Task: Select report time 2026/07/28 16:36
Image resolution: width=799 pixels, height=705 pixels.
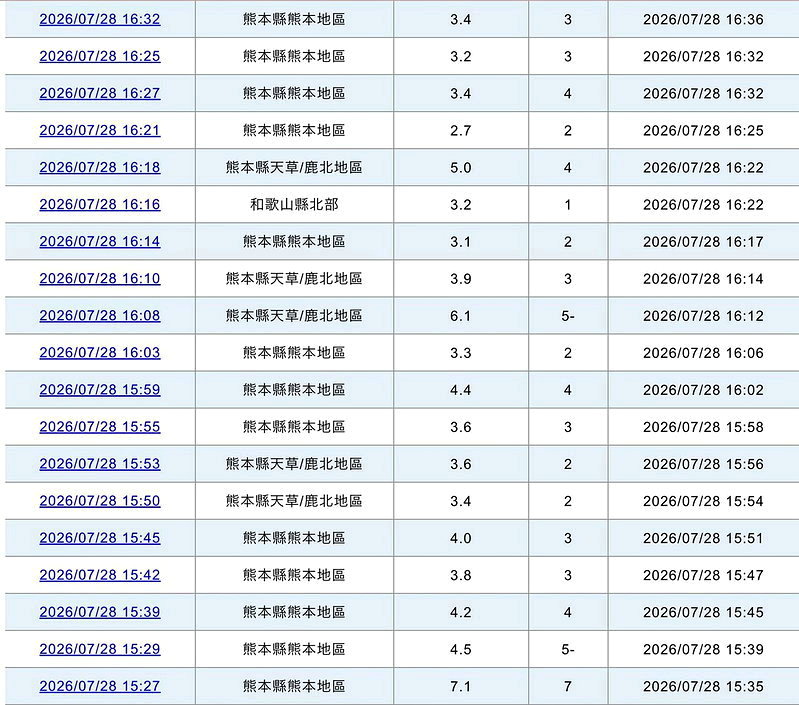Action: [x=703, y=19]
